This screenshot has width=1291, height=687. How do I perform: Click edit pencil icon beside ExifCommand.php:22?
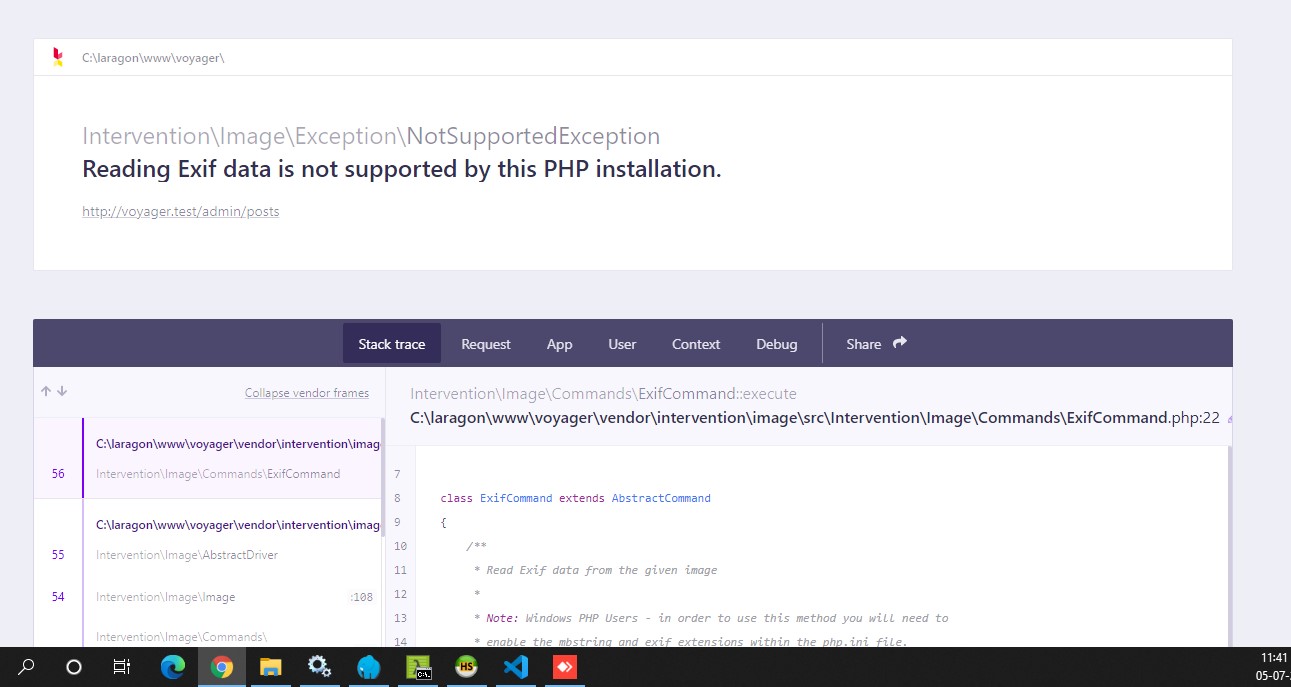click(1229, 419)
